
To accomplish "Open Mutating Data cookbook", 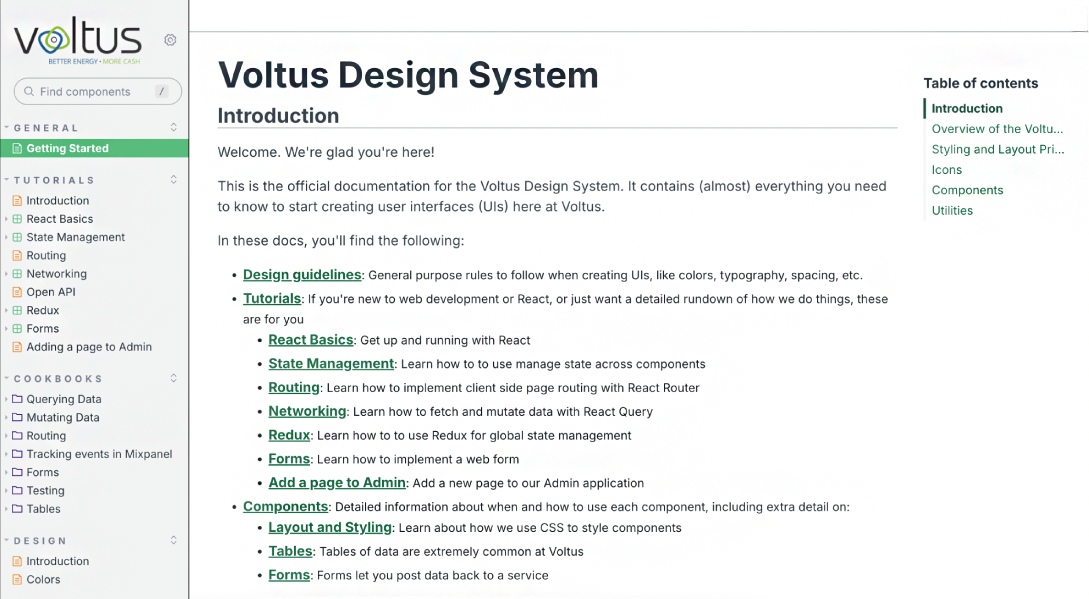I will coord(63,417).
